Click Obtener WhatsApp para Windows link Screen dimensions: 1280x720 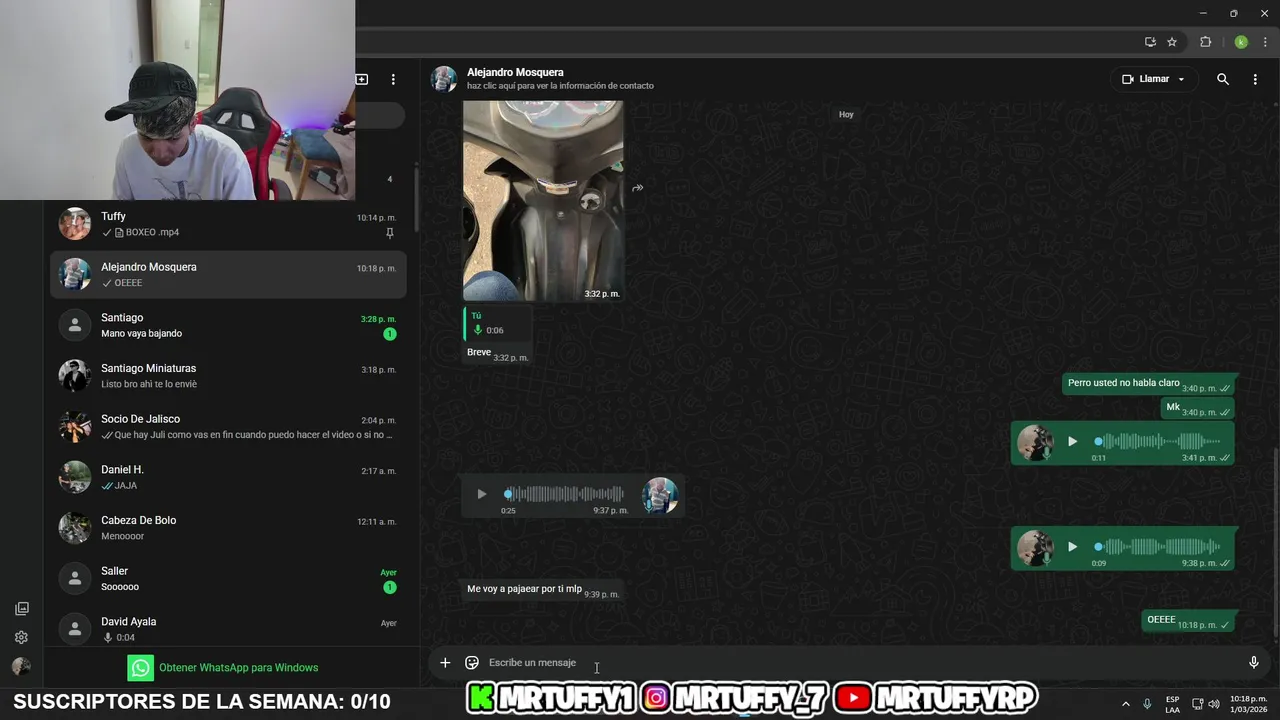point(223,667)
